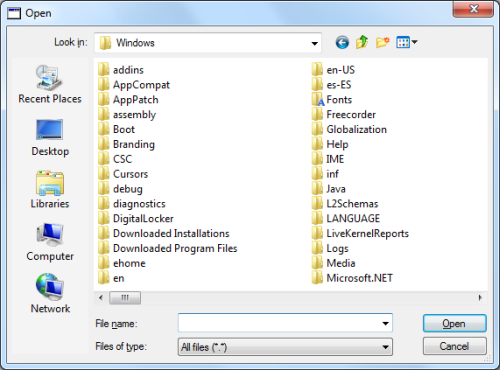500x370 pixels.
Task: Open Network in sidebar
Action: coord(50,294)
